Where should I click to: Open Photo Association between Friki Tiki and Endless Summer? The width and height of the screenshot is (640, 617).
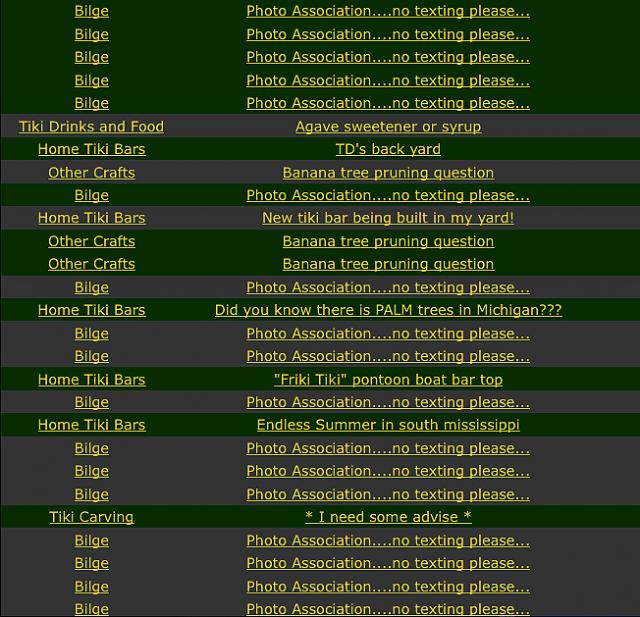[388, 402]
